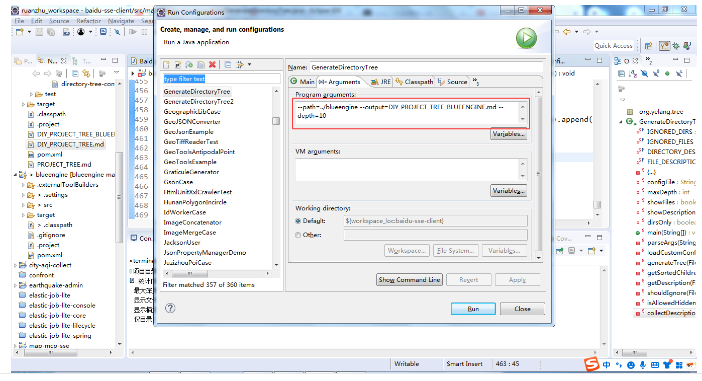Click Save All icon in Eclipse toolbar
Image resolution: width=702 pixels, height=381 pixels.
point(51,32)
